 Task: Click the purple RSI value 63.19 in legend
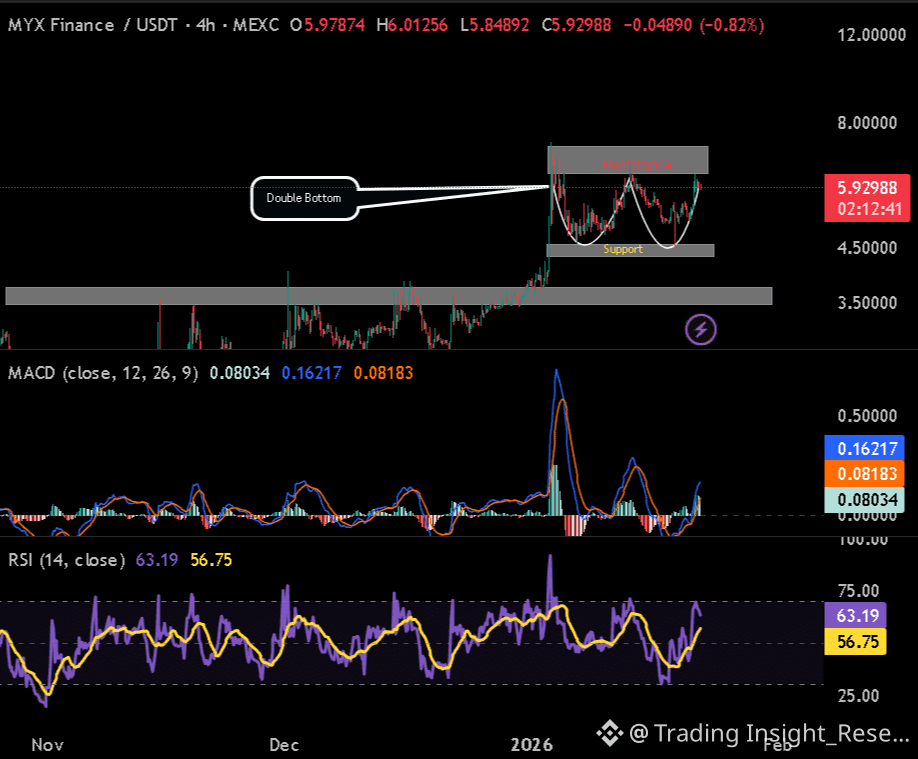pos(157,560)
